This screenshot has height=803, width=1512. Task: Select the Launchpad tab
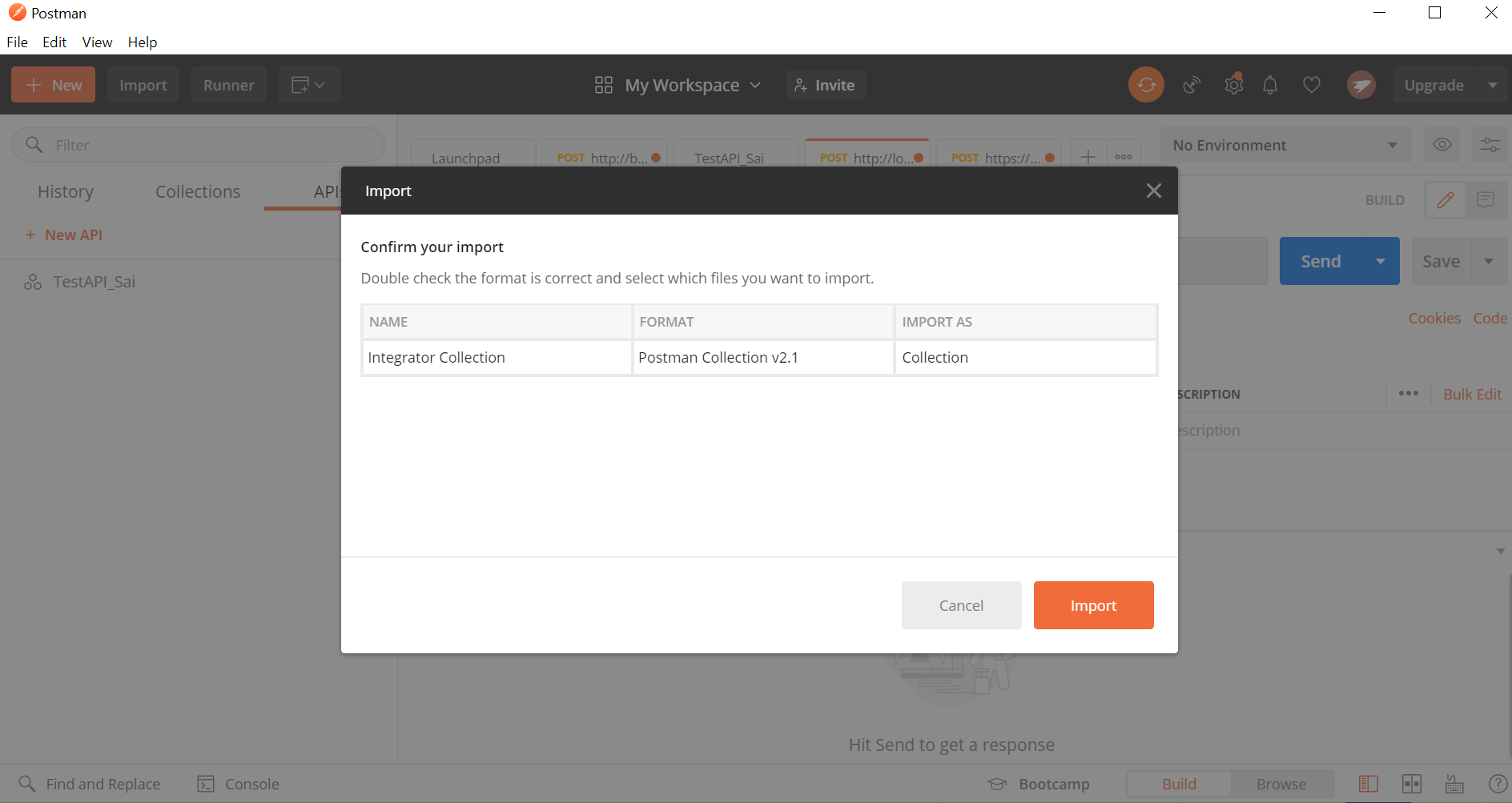(465, 158)
